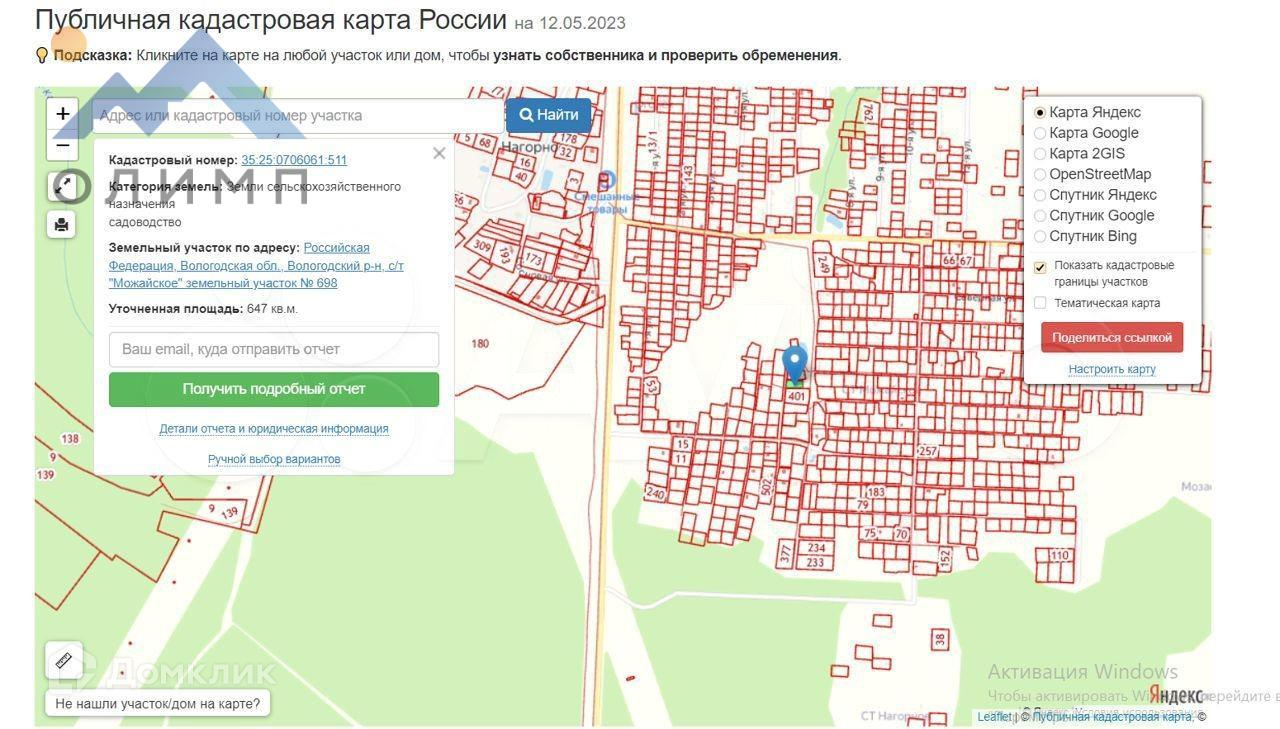Open the parcel address link
The width and height of the screenshot is (1280, 729).
point(257,265)
